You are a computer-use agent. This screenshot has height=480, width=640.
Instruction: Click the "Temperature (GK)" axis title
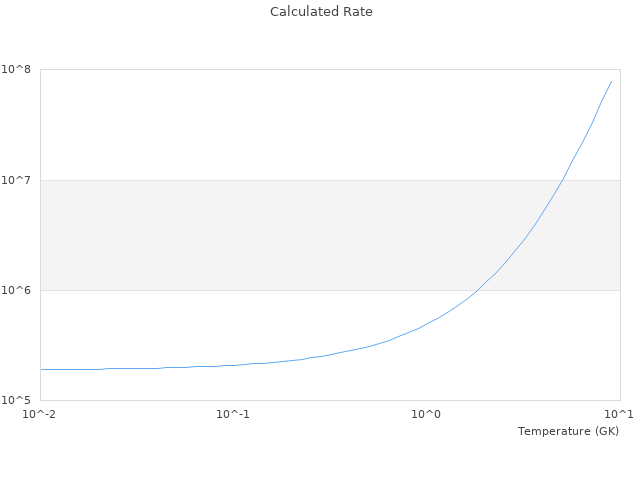tap(568, 431)
